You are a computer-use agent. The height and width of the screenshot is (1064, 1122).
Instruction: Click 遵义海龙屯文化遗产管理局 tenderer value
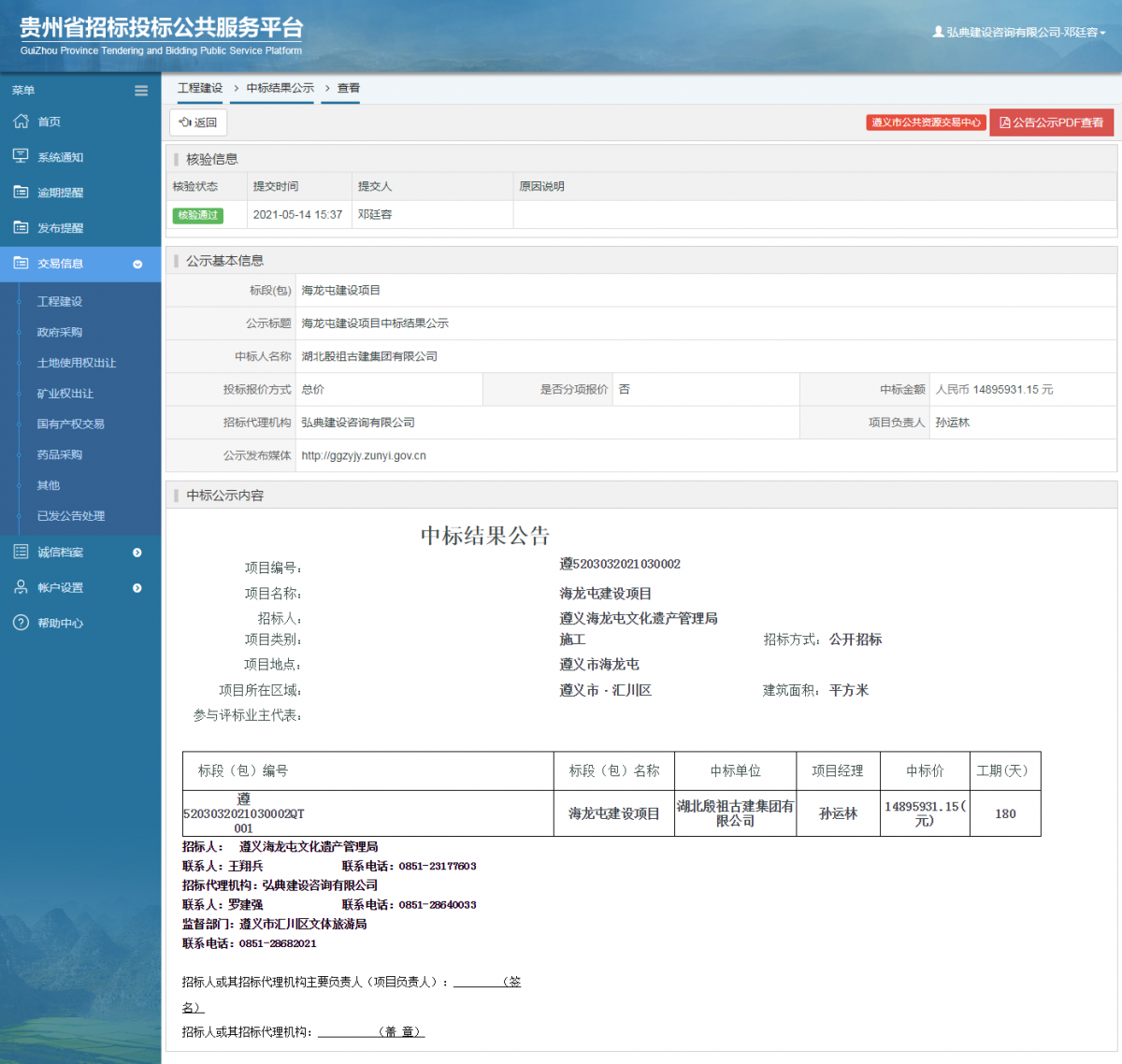[x=639, y=619]
